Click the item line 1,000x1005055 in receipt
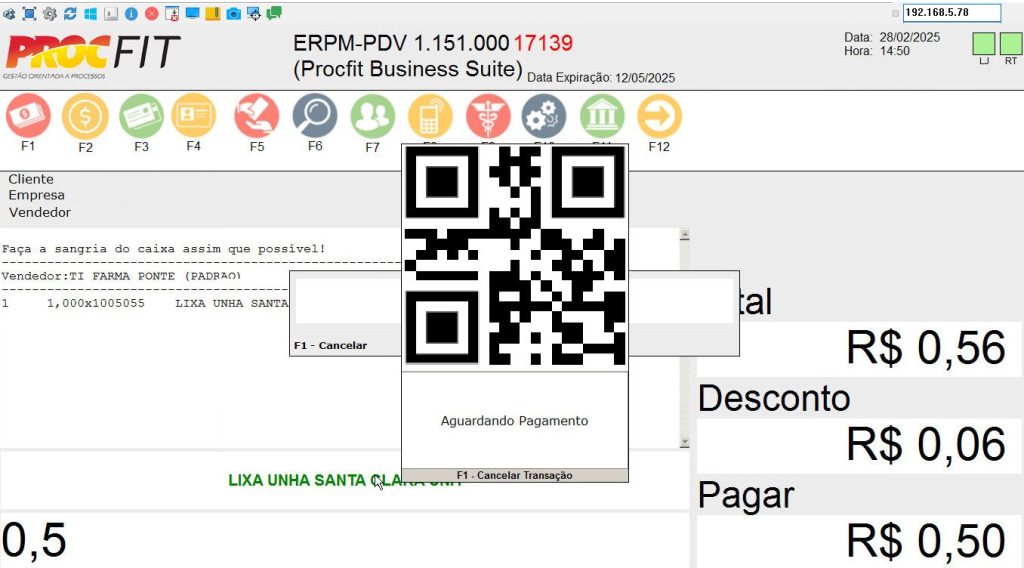Image resolution: width=1024 pixels, height=568 pixels. 144,304
